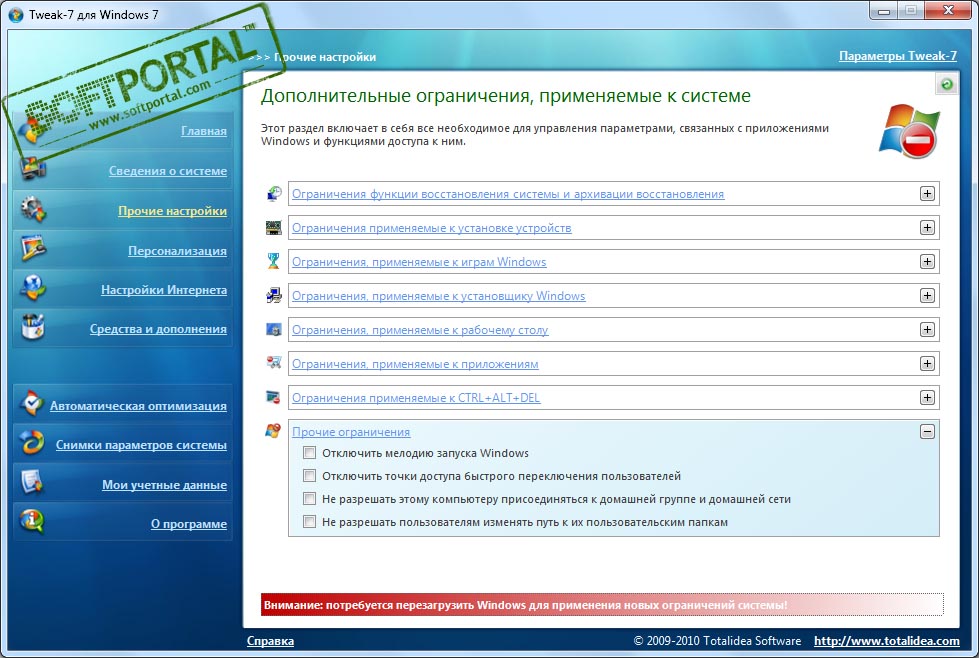Click the CTRL+ALT+DEL restrictions row icon
Viewport: 979px width, 658px height.
273,398
